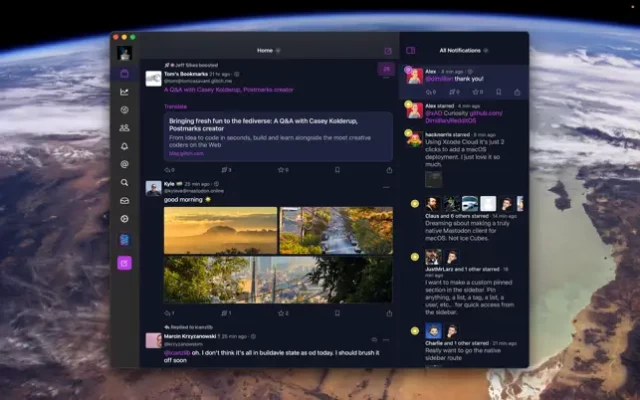Click the Search magnifier in sidebar
The width and height of the screenshot is (640, 400).
124,183
